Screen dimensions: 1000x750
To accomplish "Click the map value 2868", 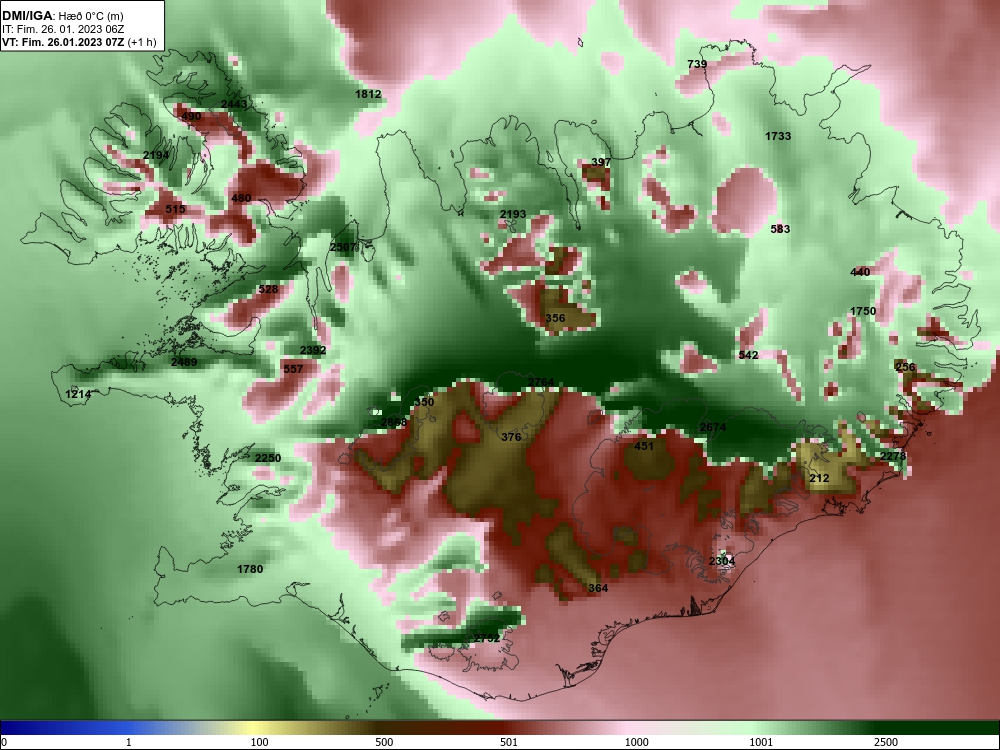I will 393,422.
